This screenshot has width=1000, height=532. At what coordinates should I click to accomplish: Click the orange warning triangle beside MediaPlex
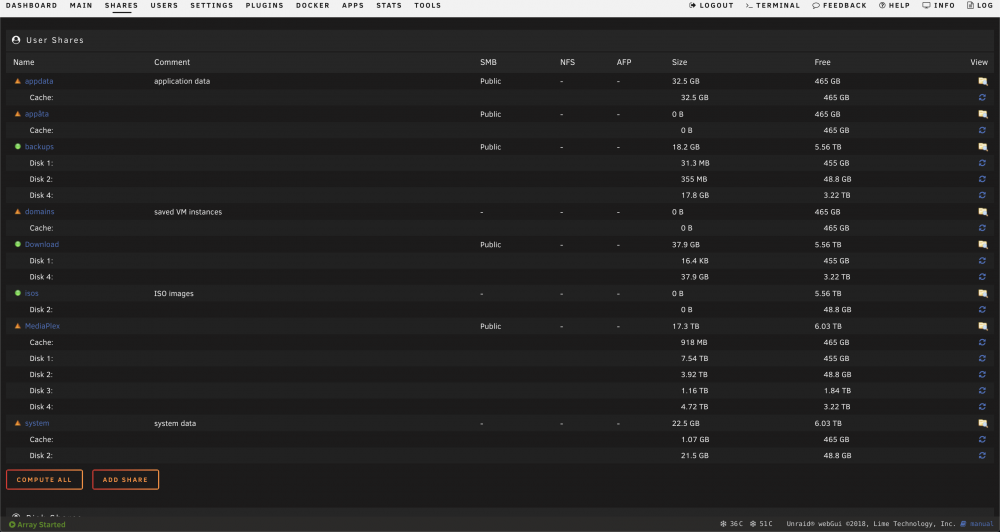point(18,326)
